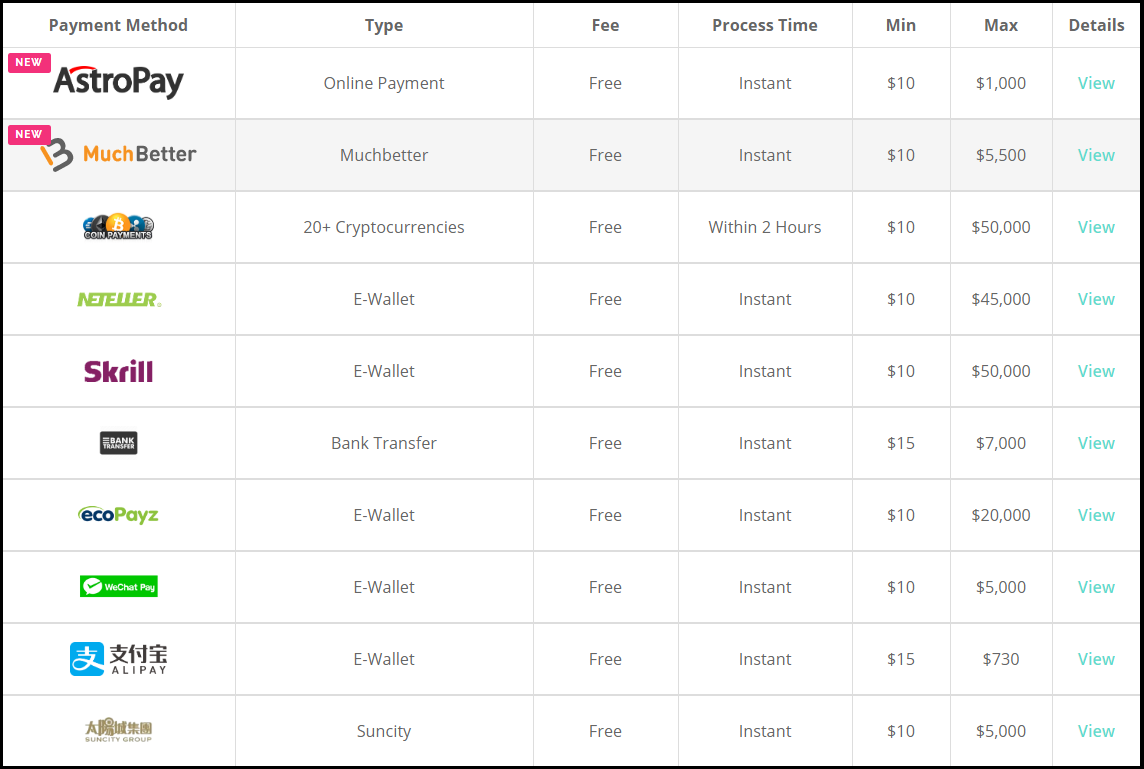The height and width of the screenshot is (769, 1144).
Task: Click the WeChat Pay logo
Action: (118, 587)
